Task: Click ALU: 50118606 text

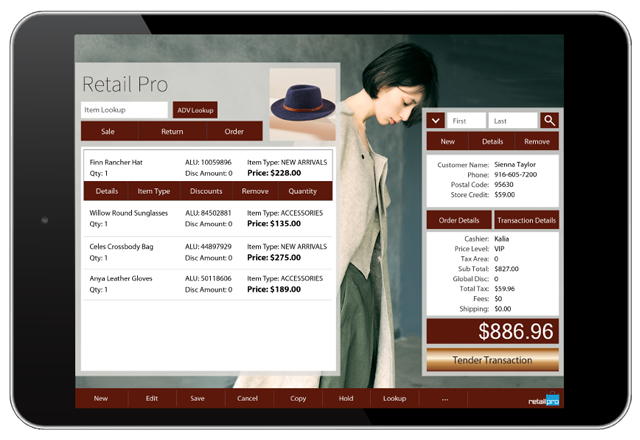Action: coord(208,278)
